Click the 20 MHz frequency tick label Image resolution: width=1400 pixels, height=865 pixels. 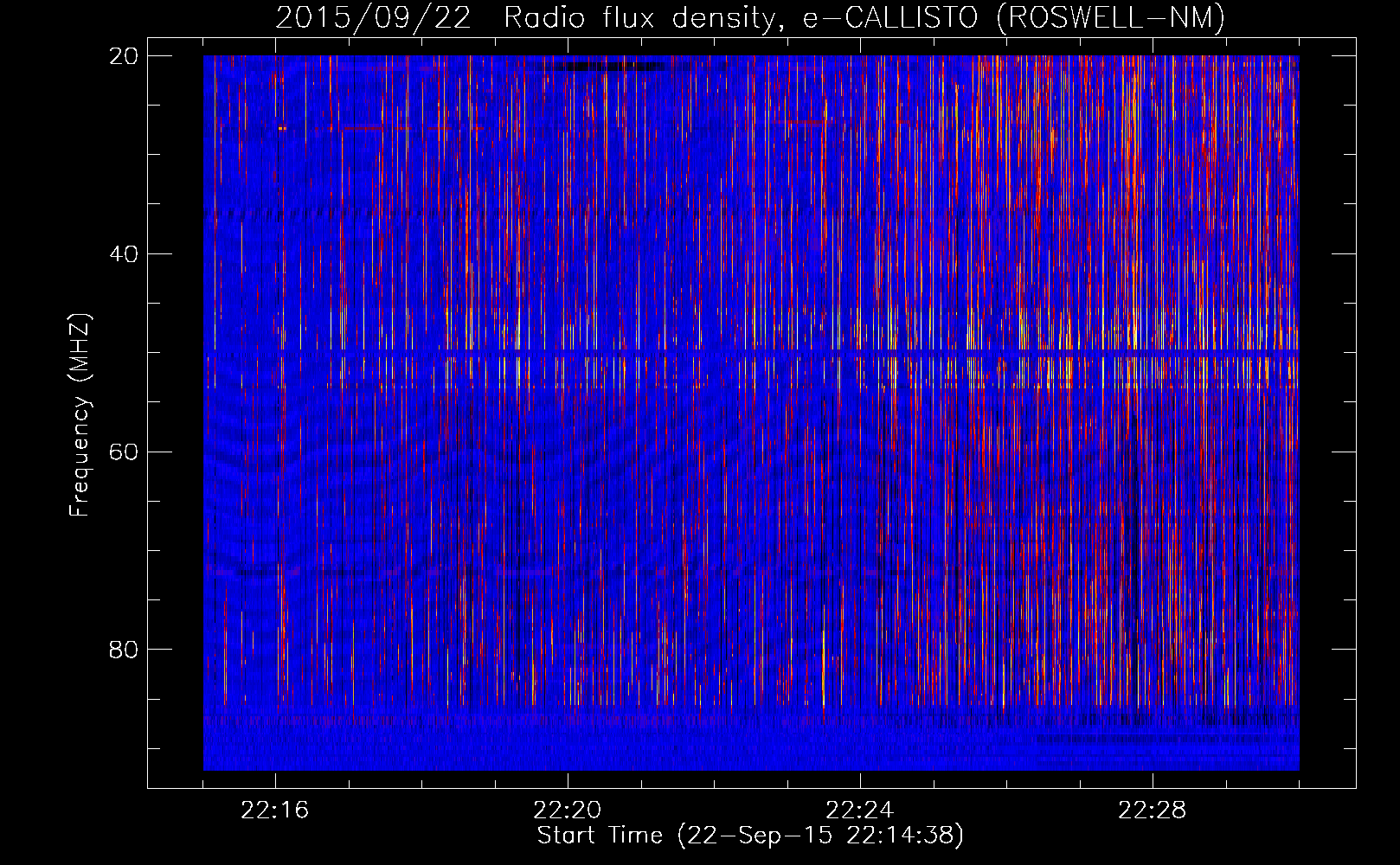[x=124, y=56]
